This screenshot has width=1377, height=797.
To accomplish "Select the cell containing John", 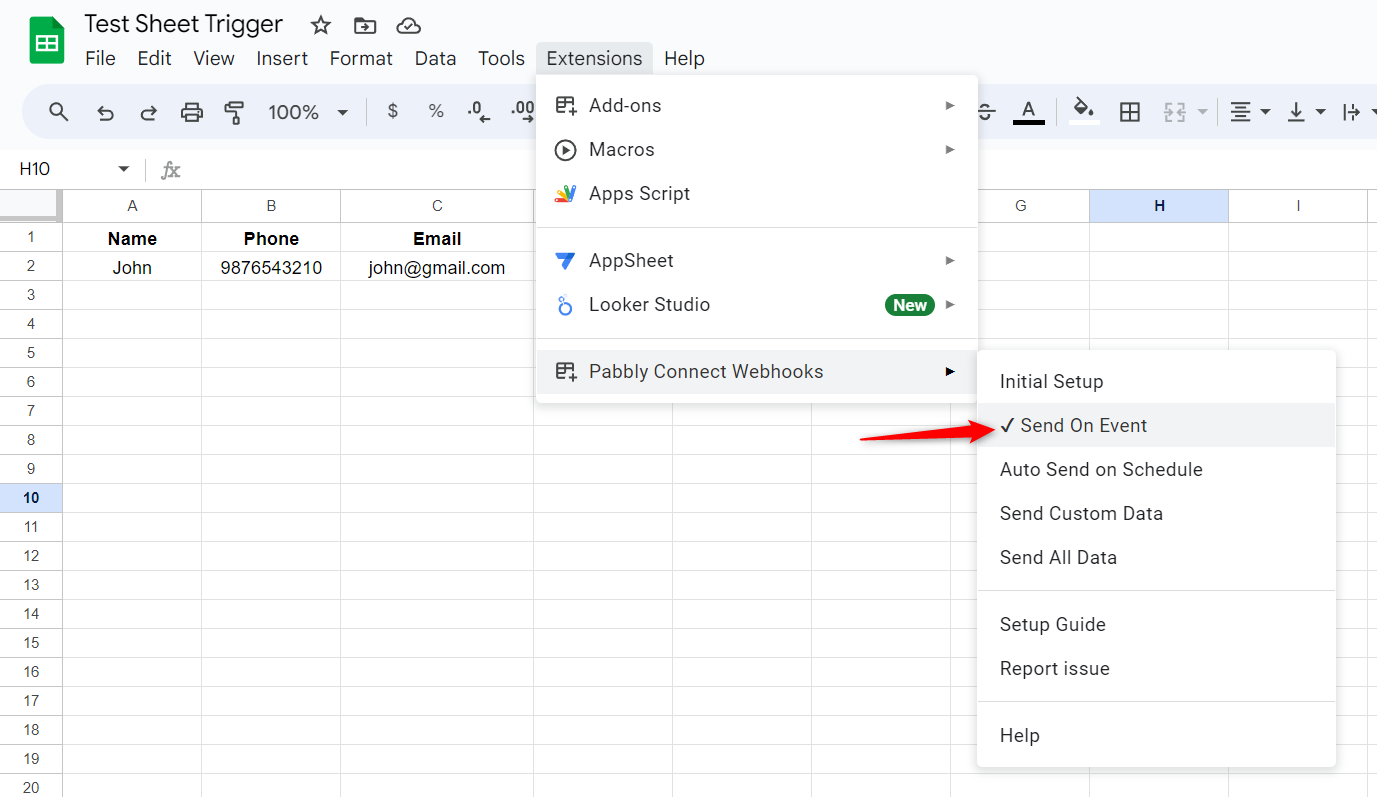I will pos(132,268).
